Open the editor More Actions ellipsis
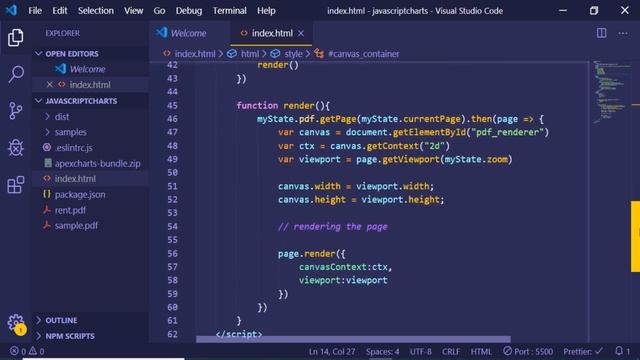This screenshot has height=360, width=640. (622, 33)
